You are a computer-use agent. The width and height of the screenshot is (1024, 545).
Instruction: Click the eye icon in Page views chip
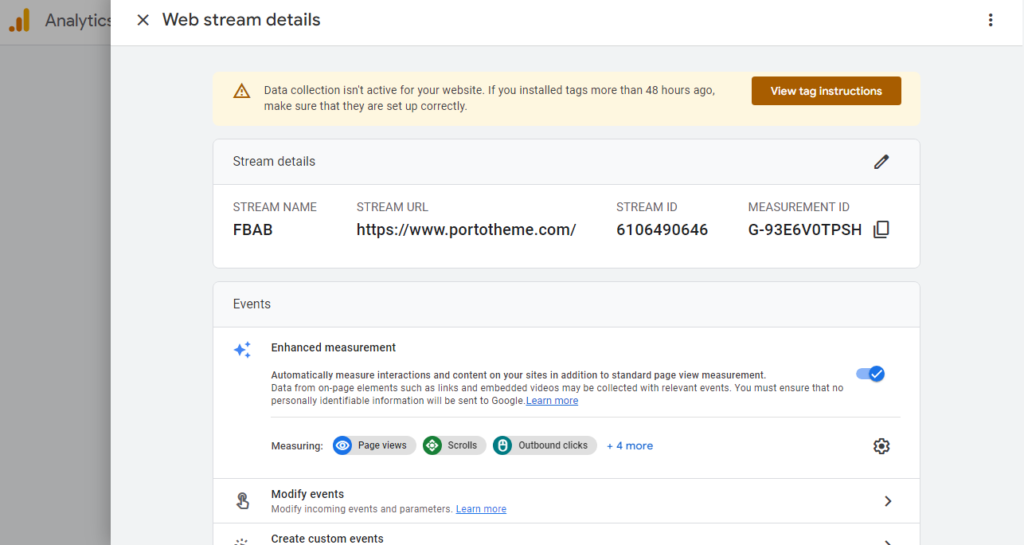342,445
